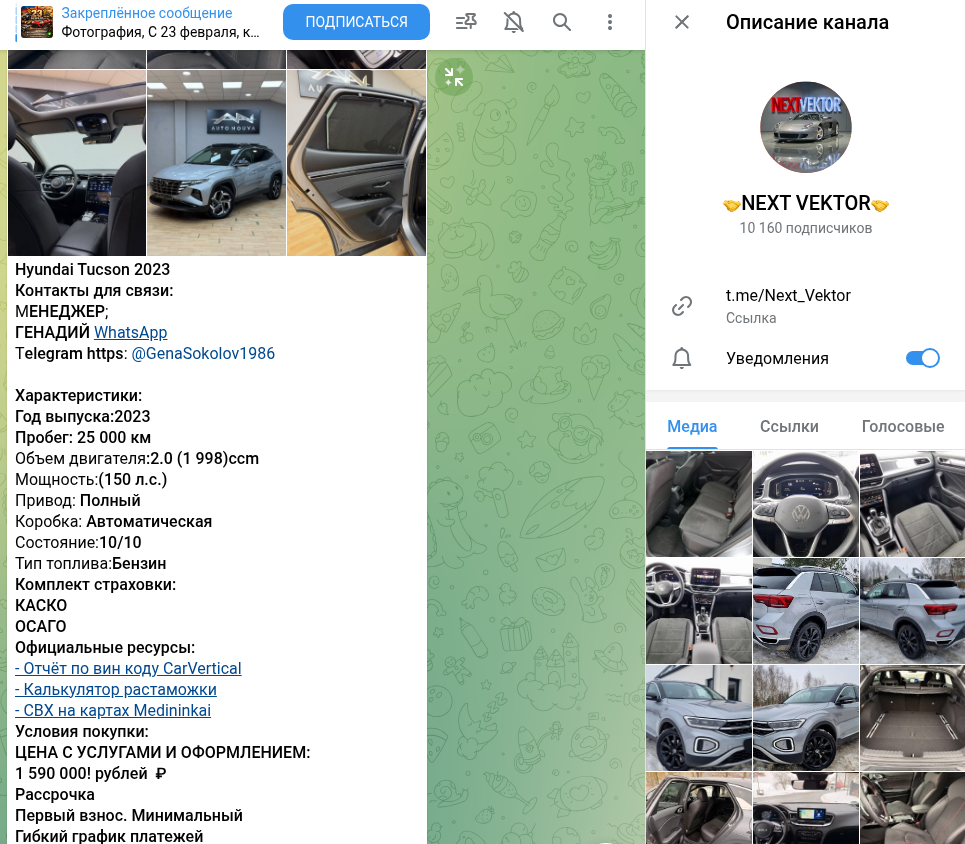Click the chain link icon beside t.me/Next_Vektor
Viewport: 965px width, 844px height.
(x=682, y=306)
